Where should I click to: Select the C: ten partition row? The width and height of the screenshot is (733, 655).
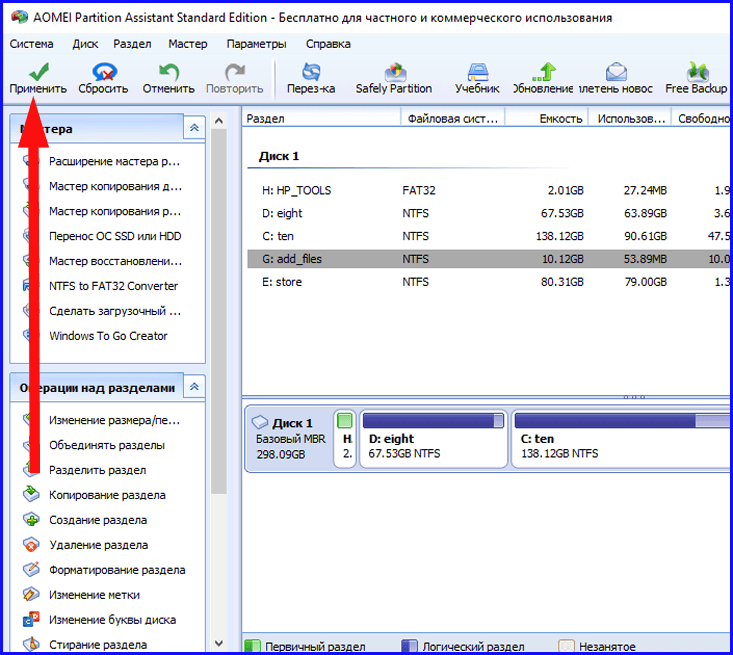[489, 236]
